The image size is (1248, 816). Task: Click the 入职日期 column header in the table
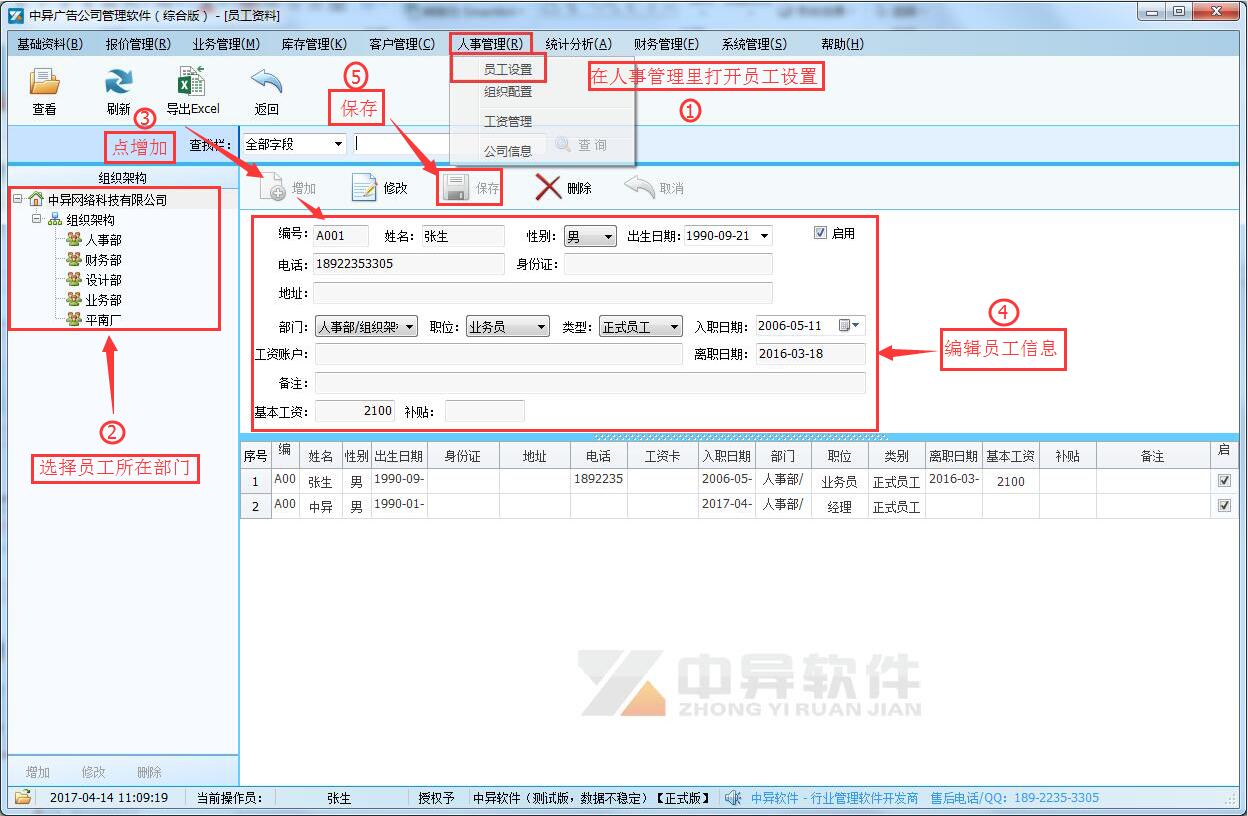tap(726, 456)
